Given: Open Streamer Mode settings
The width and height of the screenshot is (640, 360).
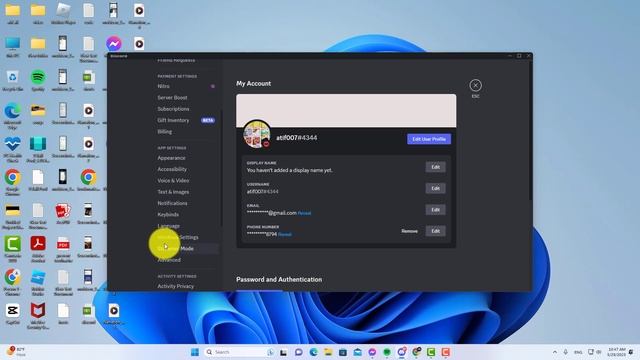Looking at the screenshot, I should pyautogui.click(x=186, y=249).
